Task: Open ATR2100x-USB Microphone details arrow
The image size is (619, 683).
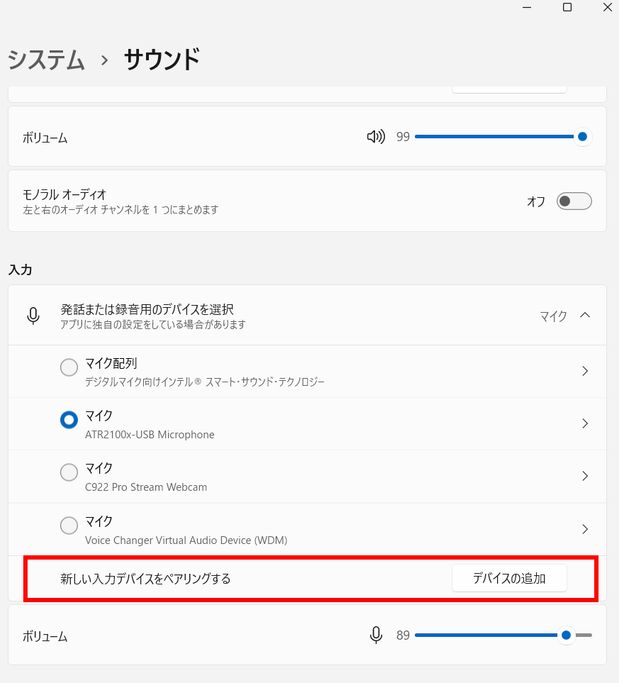Action: coord(585,423)
